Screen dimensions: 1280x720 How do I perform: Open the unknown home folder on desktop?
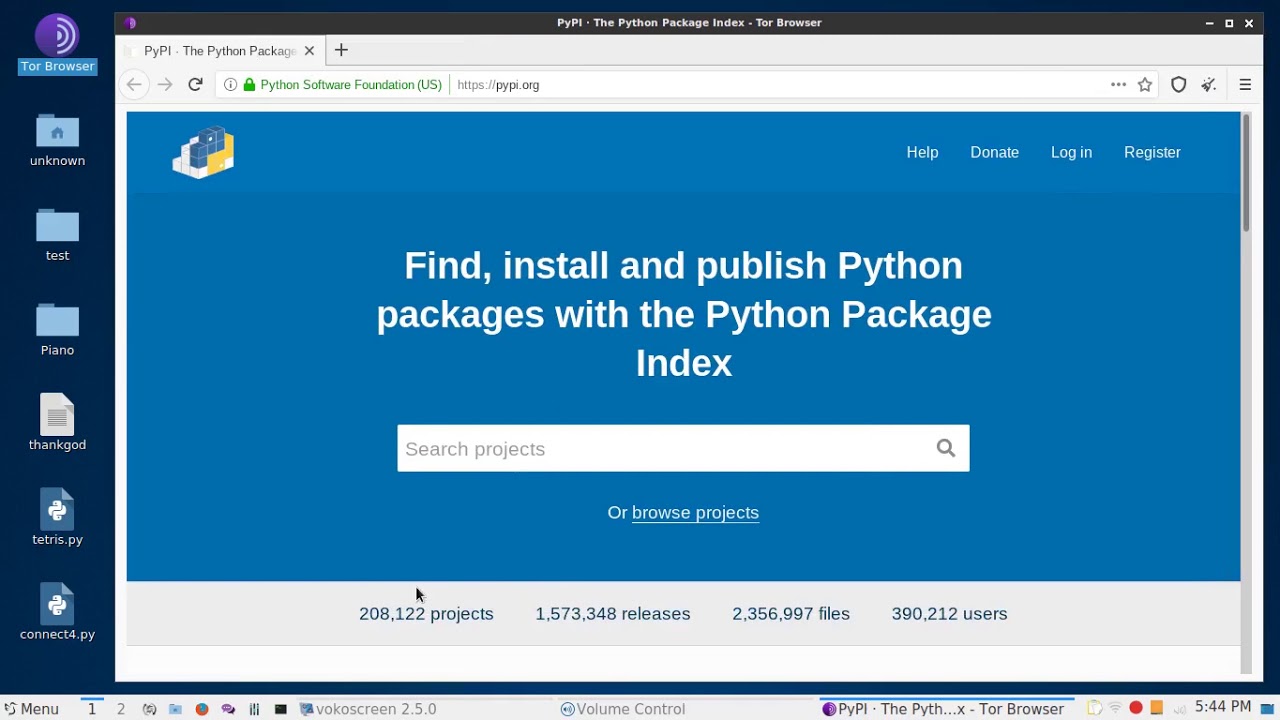57,140
